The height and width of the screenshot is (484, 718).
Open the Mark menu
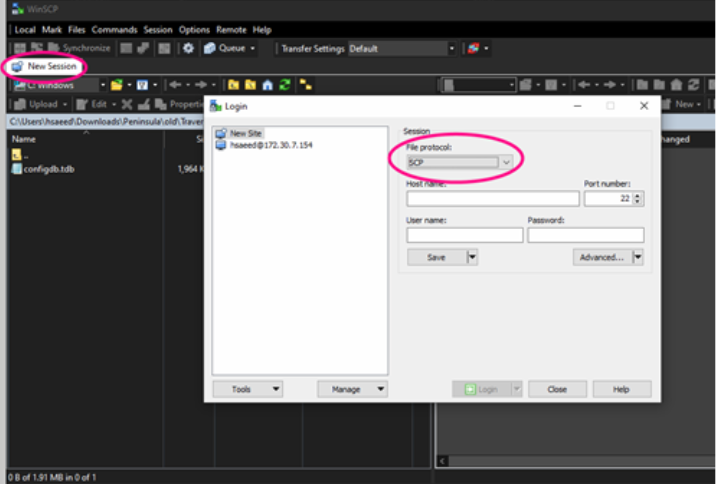pyautogui.click(x=51, y=30)
